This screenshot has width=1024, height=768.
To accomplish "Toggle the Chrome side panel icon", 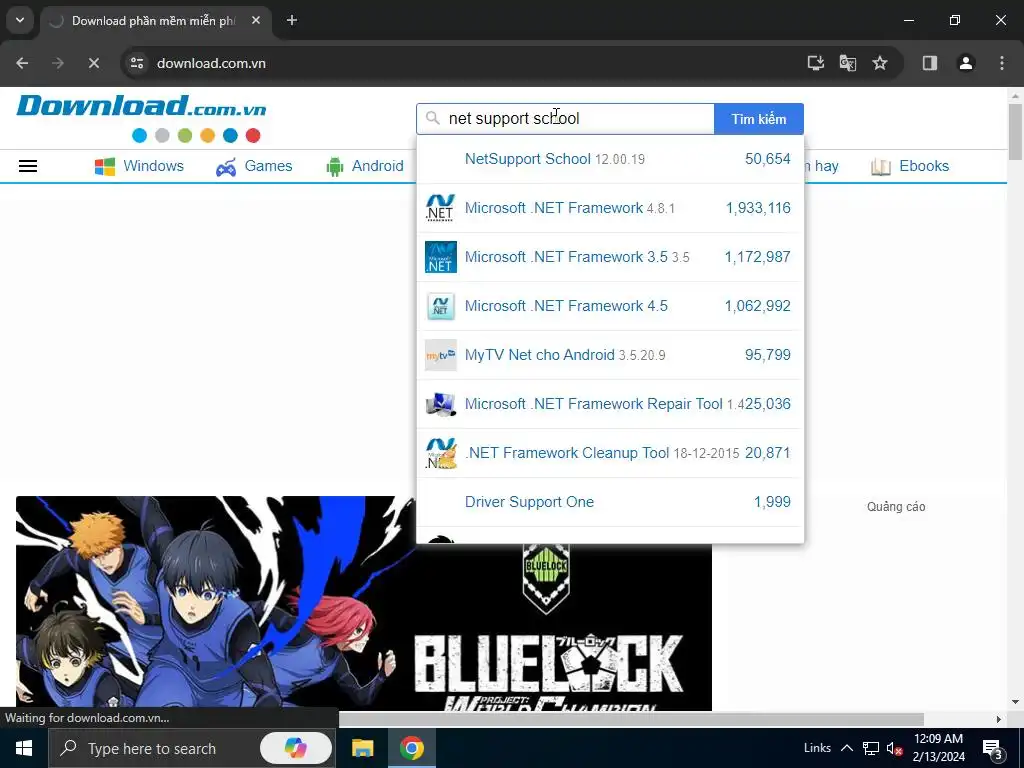I will point(930,63).
